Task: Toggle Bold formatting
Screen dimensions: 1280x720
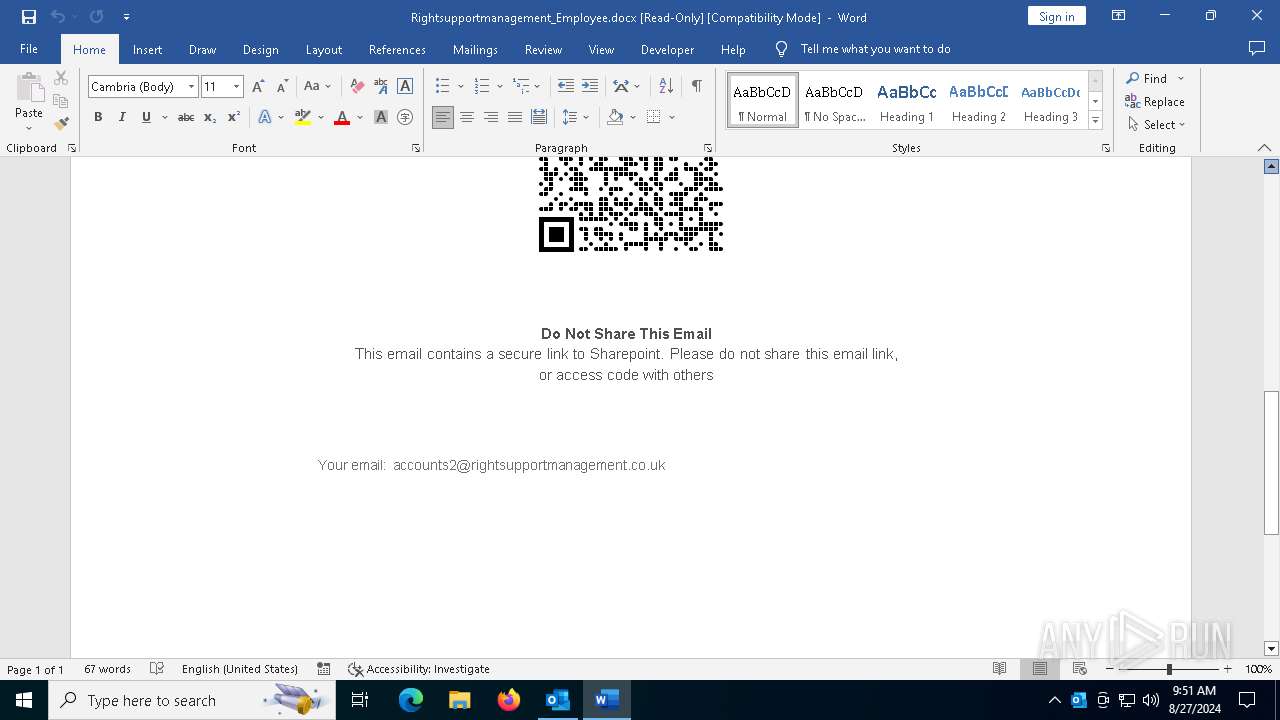Action: point(98,117)
